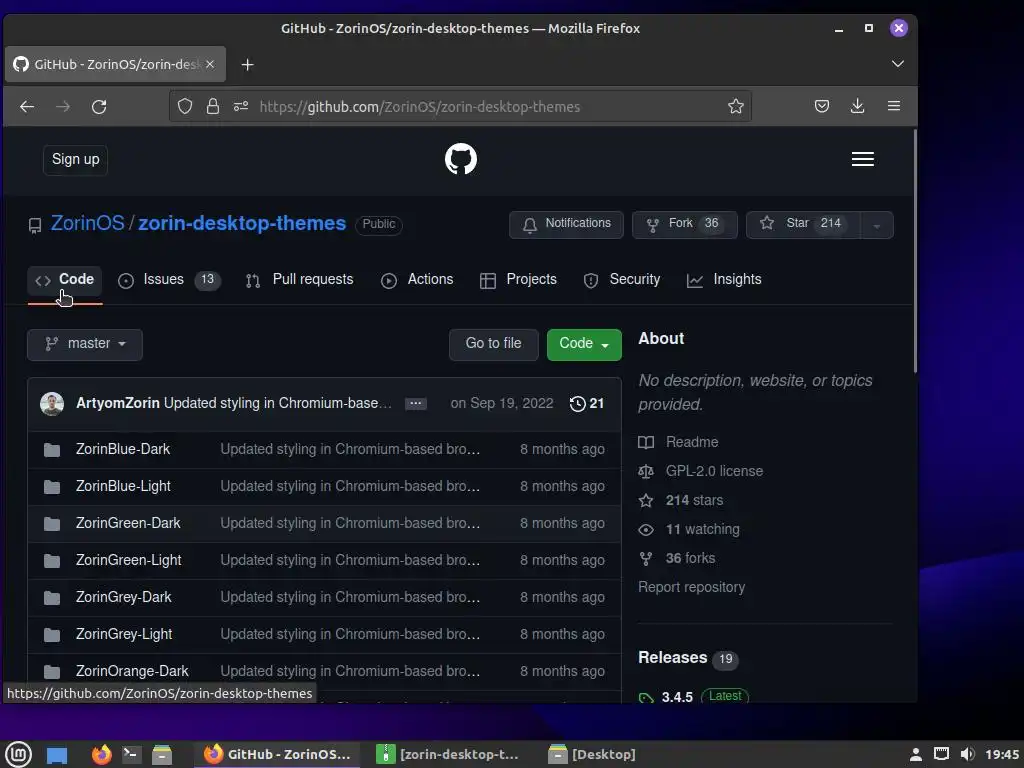Expand the commit message ellipsis button
1024x768 pixels.
415,404
